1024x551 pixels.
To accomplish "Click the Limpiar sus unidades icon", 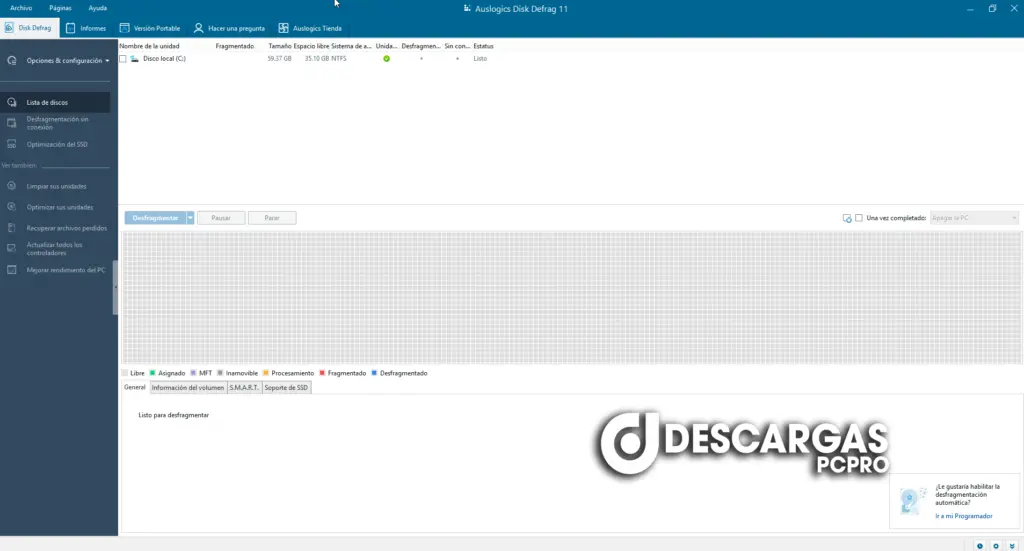I will point(12,186).
